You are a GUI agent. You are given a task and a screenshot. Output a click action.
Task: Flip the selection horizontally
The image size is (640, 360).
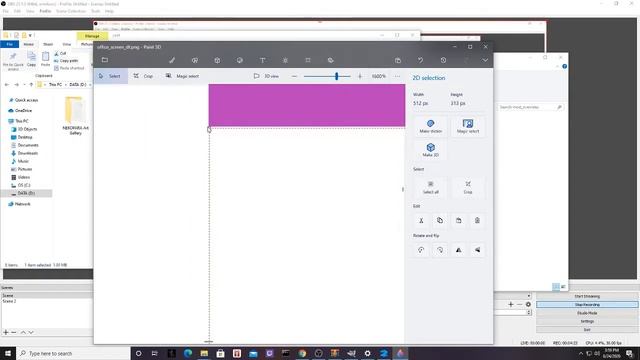(459, 250)
